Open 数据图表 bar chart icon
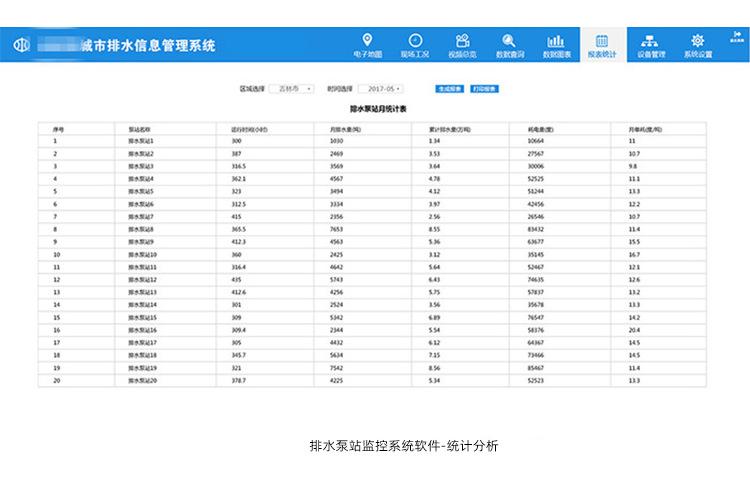750x484 pixels. coord(556,41)
